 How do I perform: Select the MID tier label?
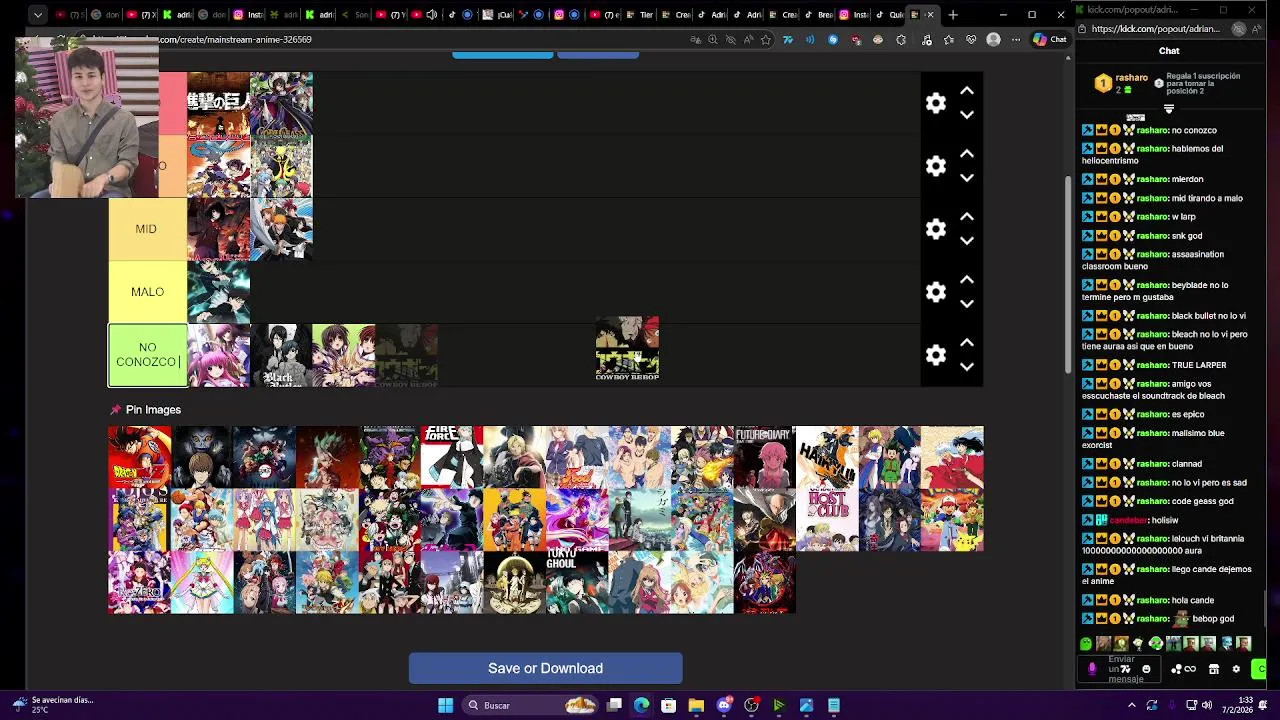coord(147,229)
